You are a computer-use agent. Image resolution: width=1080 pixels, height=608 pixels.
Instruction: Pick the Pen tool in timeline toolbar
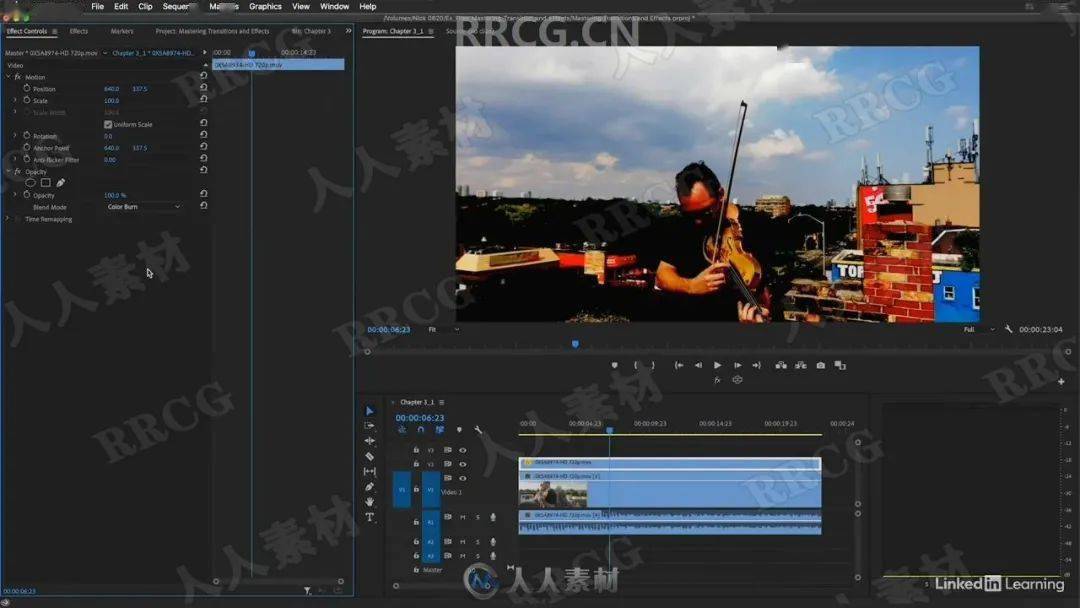click(x=369, y=487)
